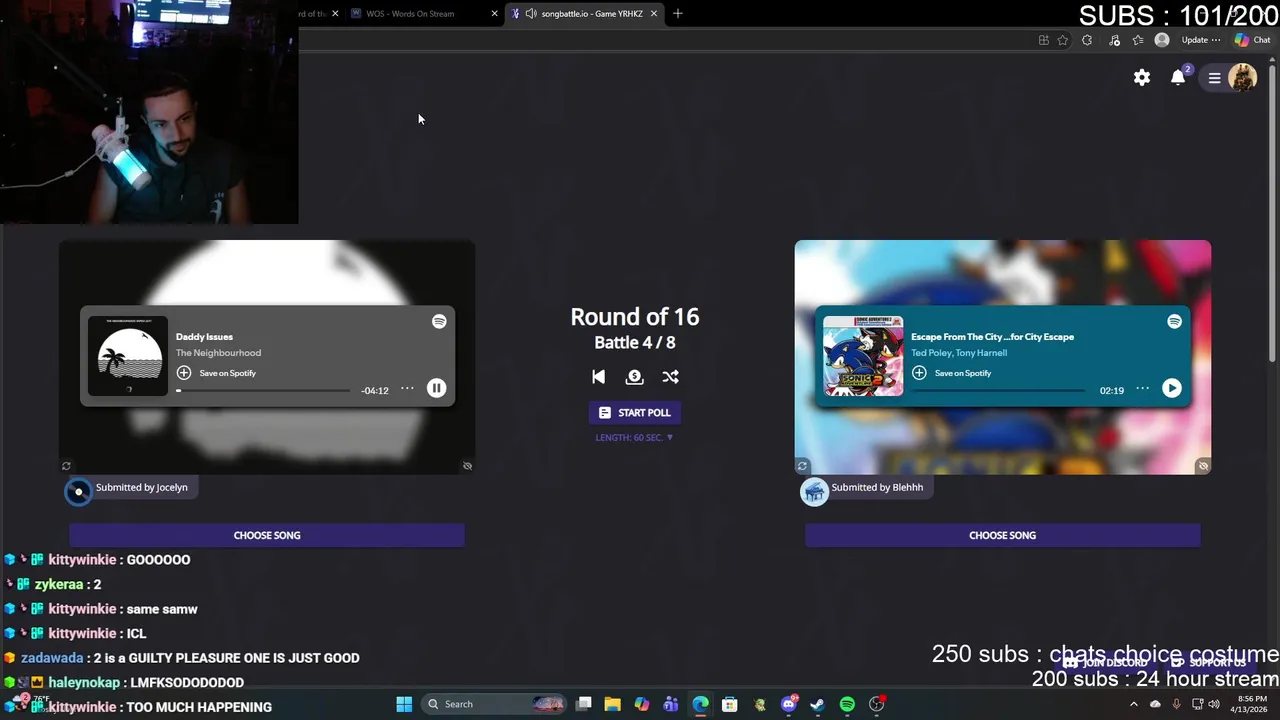
Task: Open the hamburger menu beside the avatar
Action: click(1214, 77)
